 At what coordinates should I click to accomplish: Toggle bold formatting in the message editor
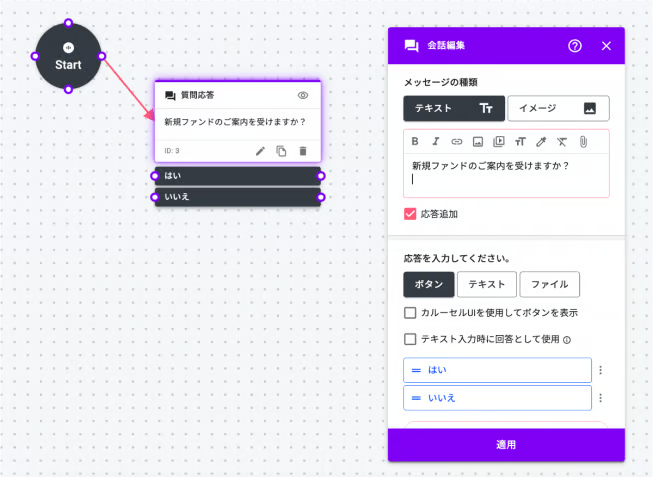pos(415,141)
